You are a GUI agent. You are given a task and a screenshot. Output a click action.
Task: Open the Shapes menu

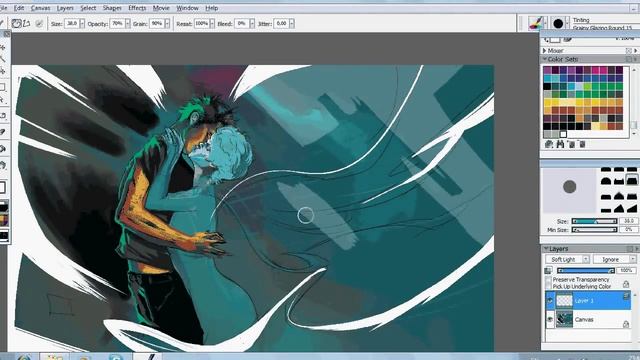[x=112, y=8]
